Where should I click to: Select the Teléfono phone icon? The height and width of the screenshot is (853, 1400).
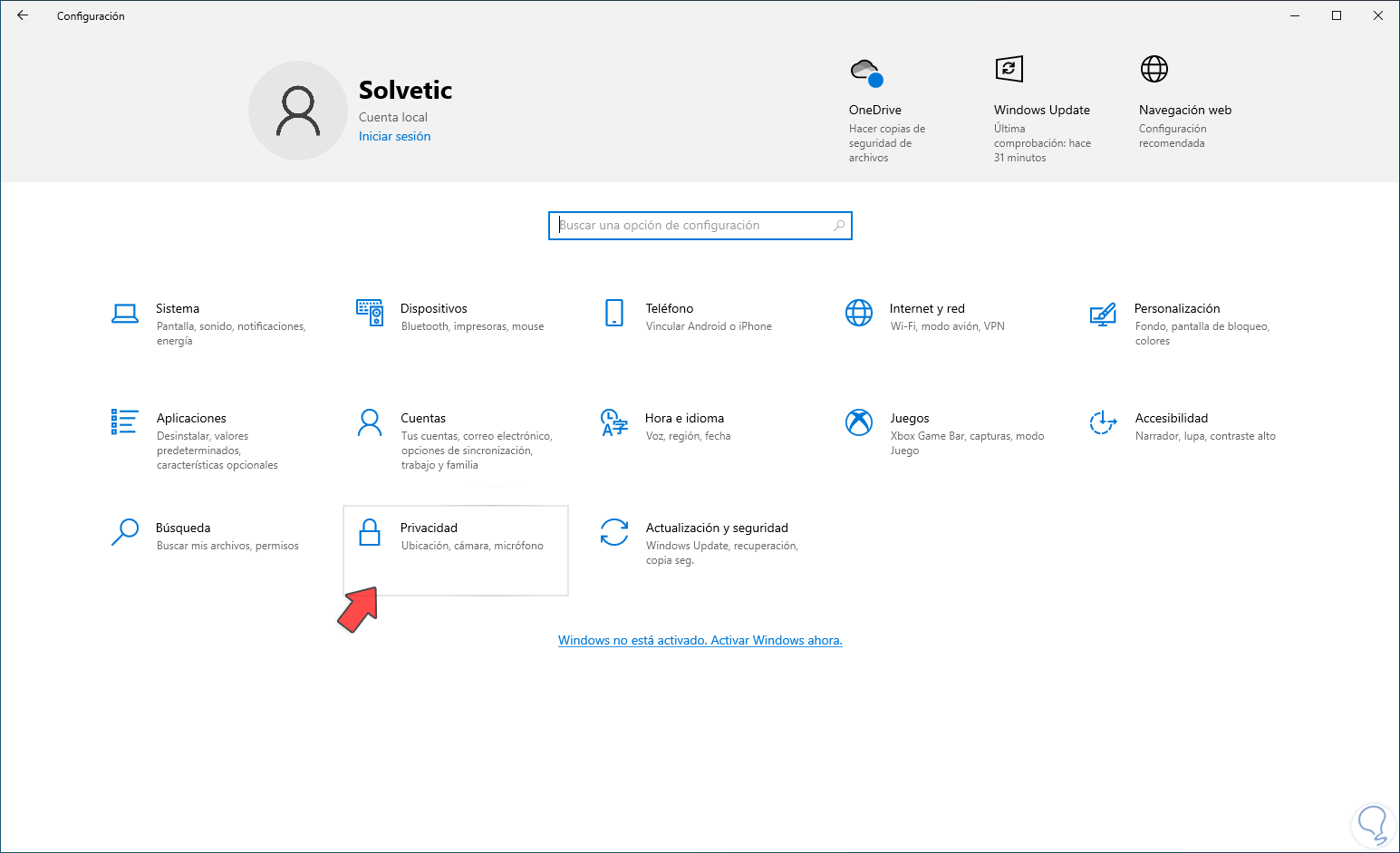point(614,313)
